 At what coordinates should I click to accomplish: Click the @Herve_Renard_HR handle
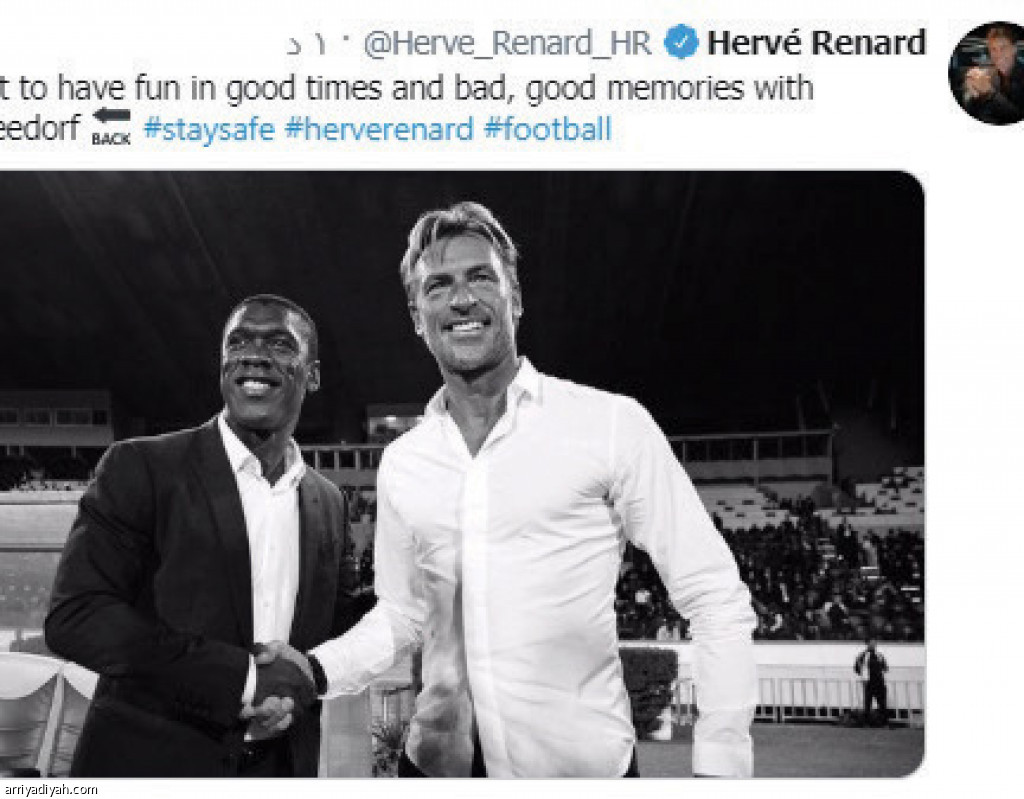pyautogui.click(x=507, y=43)
